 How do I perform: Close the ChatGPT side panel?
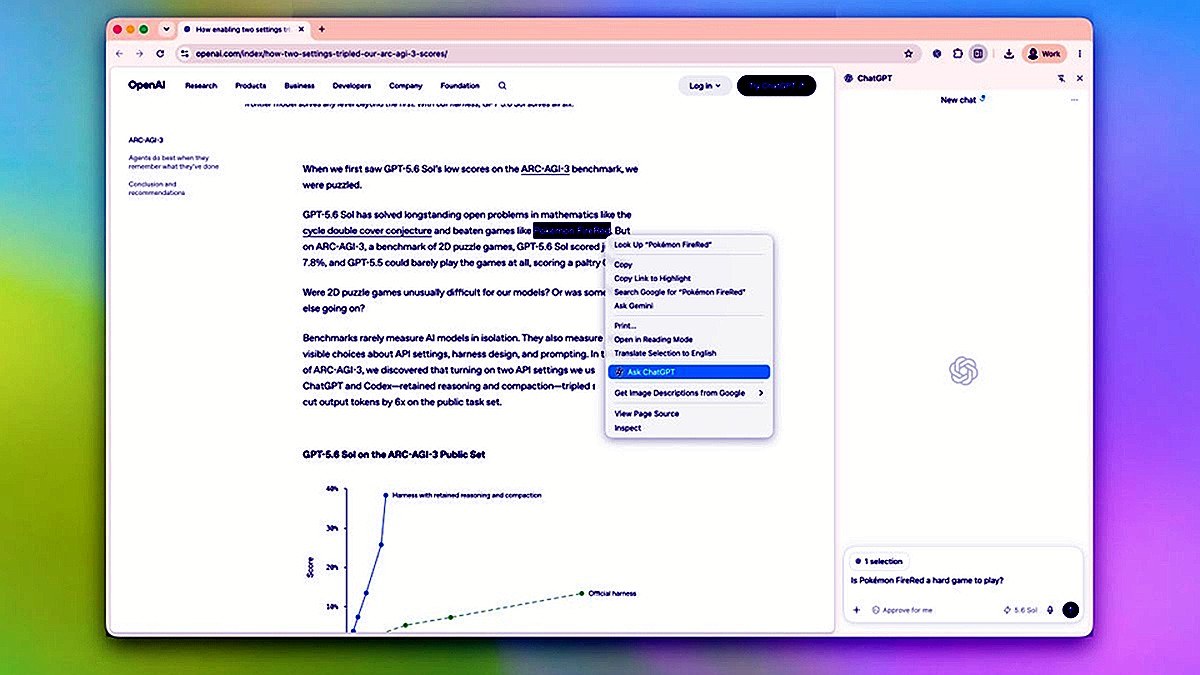(1079, 78)
